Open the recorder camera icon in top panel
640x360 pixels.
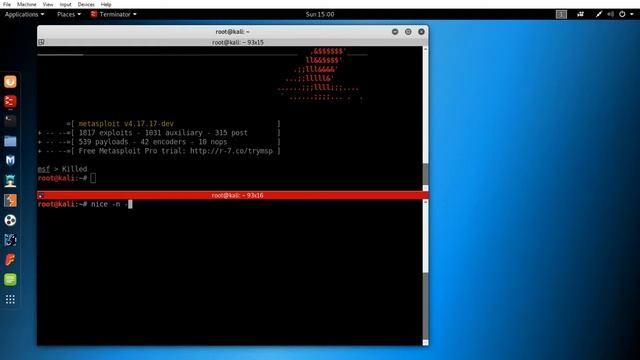(580, 14)
